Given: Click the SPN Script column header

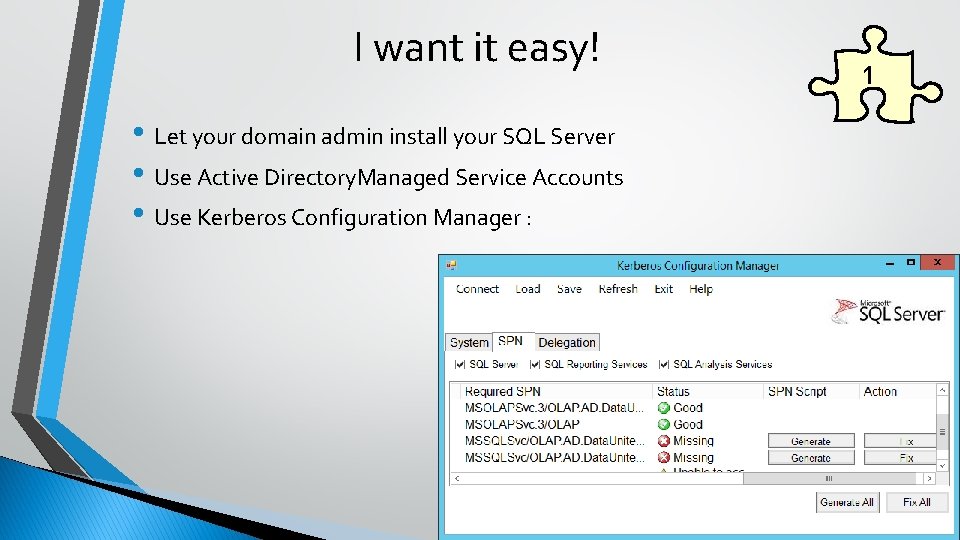Looking at the screenshot, I should (x=811, y=391).
